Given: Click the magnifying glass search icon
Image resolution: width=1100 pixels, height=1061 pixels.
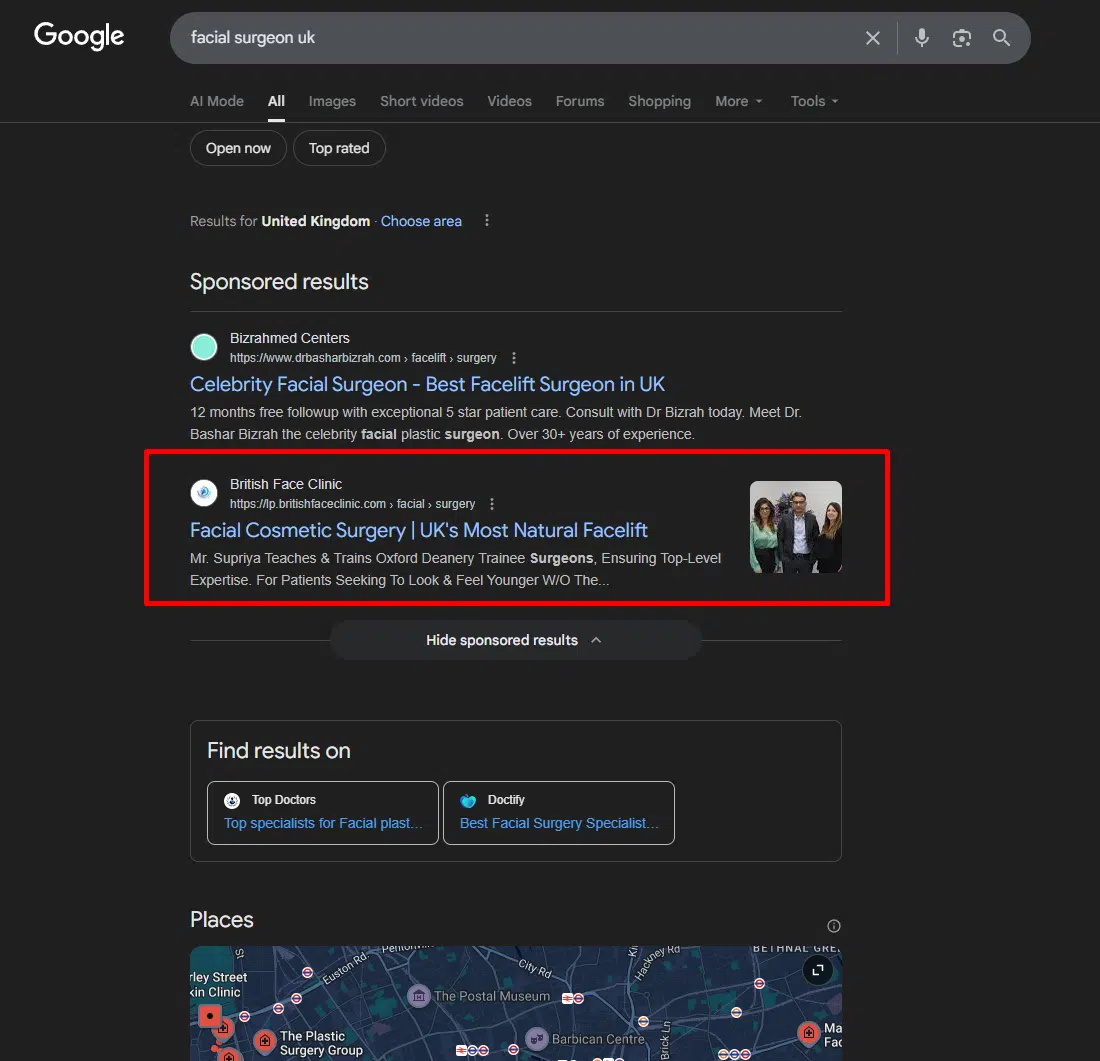Looking at the screenshot, I should tap(1001, 38).
